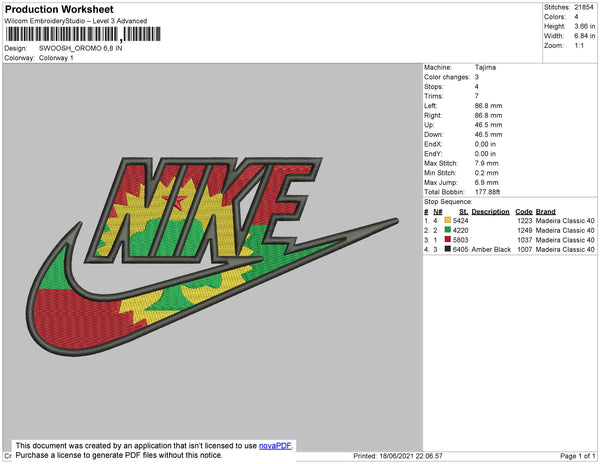Click the width value '6.84 in'
The width and height of the screenshot is (600, 464).
pos(584,36)
